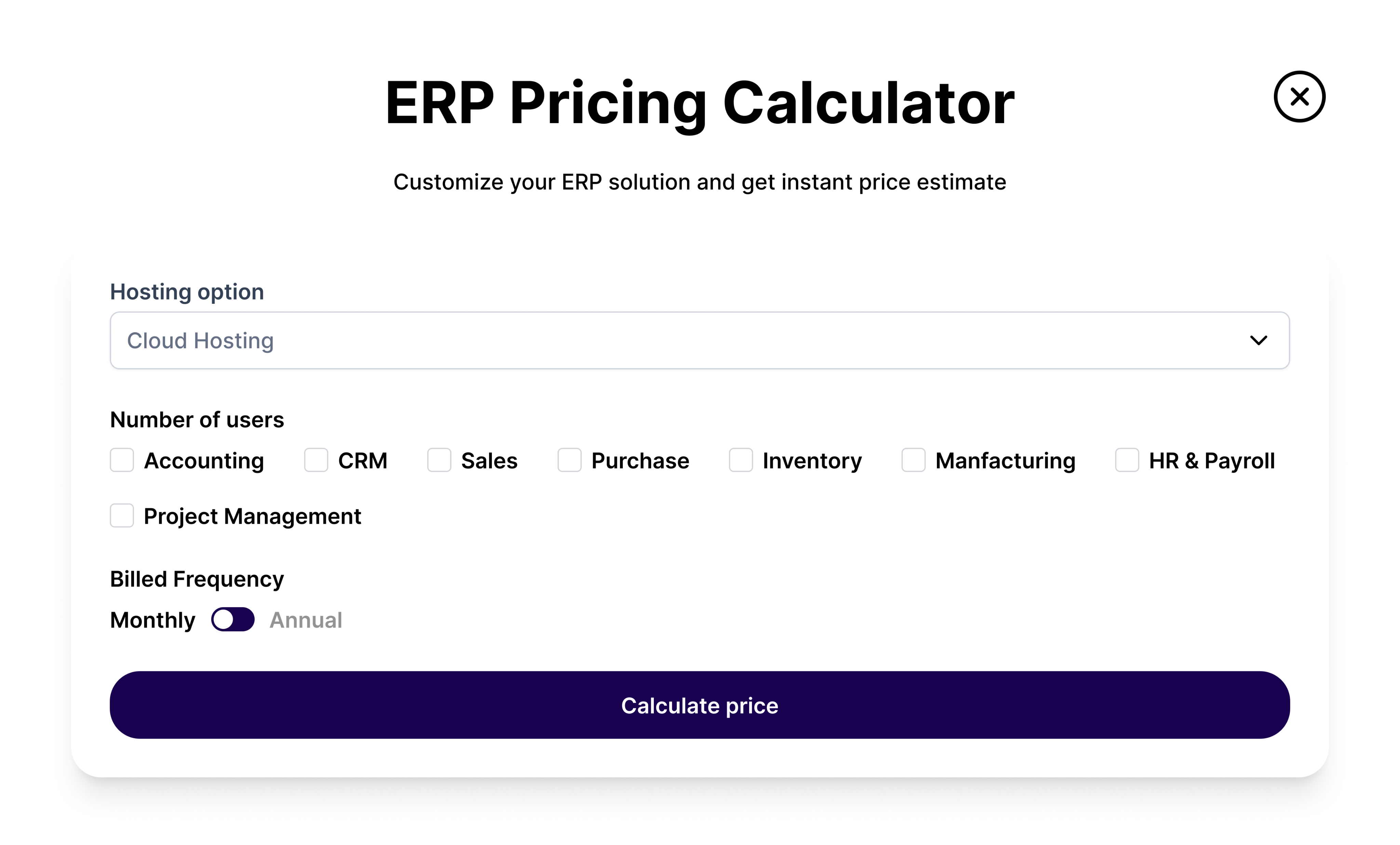Check the Purchase checkbox

569,460
